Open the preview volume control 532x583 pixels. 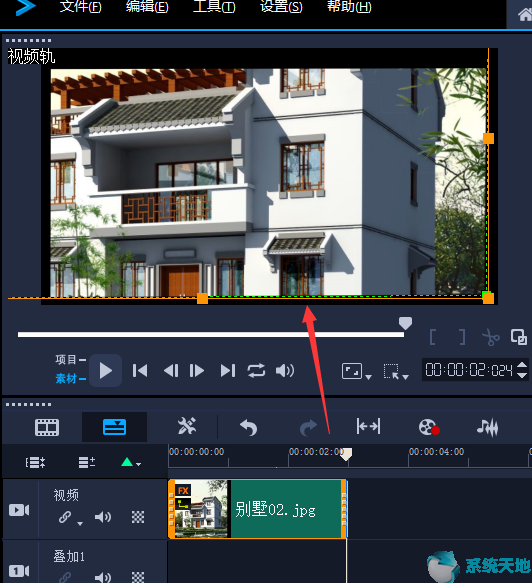click(285, 371)
